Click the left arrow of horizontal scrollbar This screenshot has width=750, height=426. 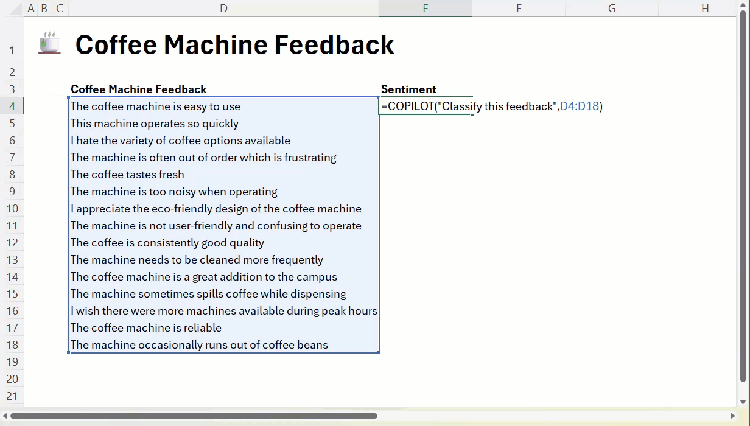tap(5, 415)
